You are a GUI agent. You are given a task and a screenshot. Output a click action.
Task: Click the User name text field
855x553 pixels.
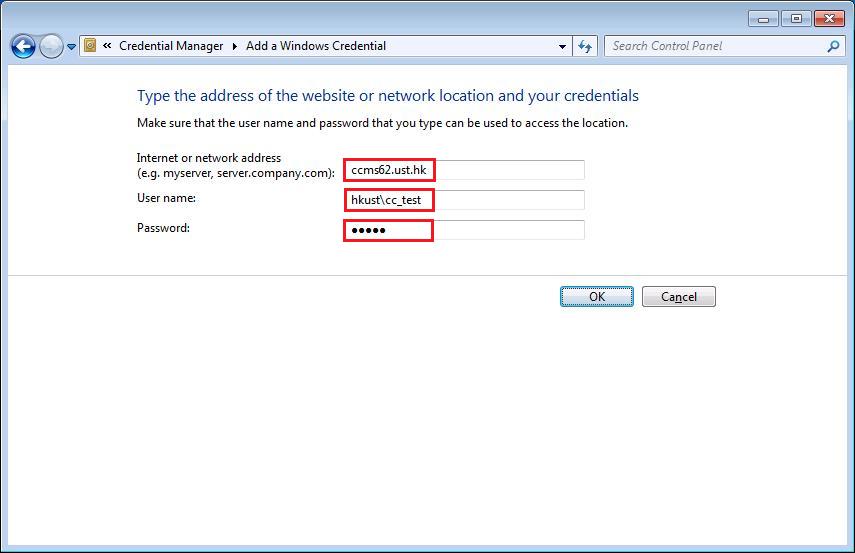point(464,200)
